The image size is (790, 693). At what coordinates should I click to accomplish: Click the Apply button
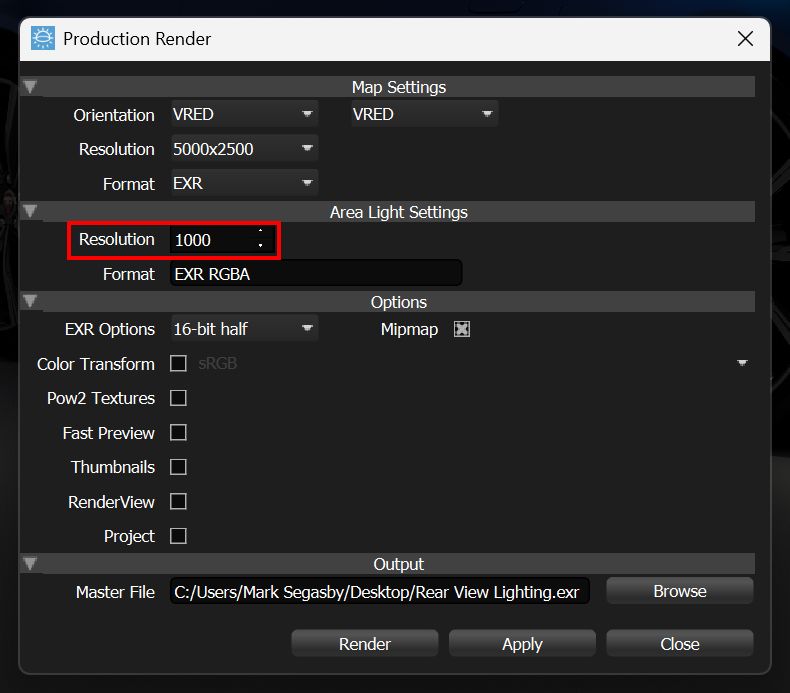click(522, 644)
